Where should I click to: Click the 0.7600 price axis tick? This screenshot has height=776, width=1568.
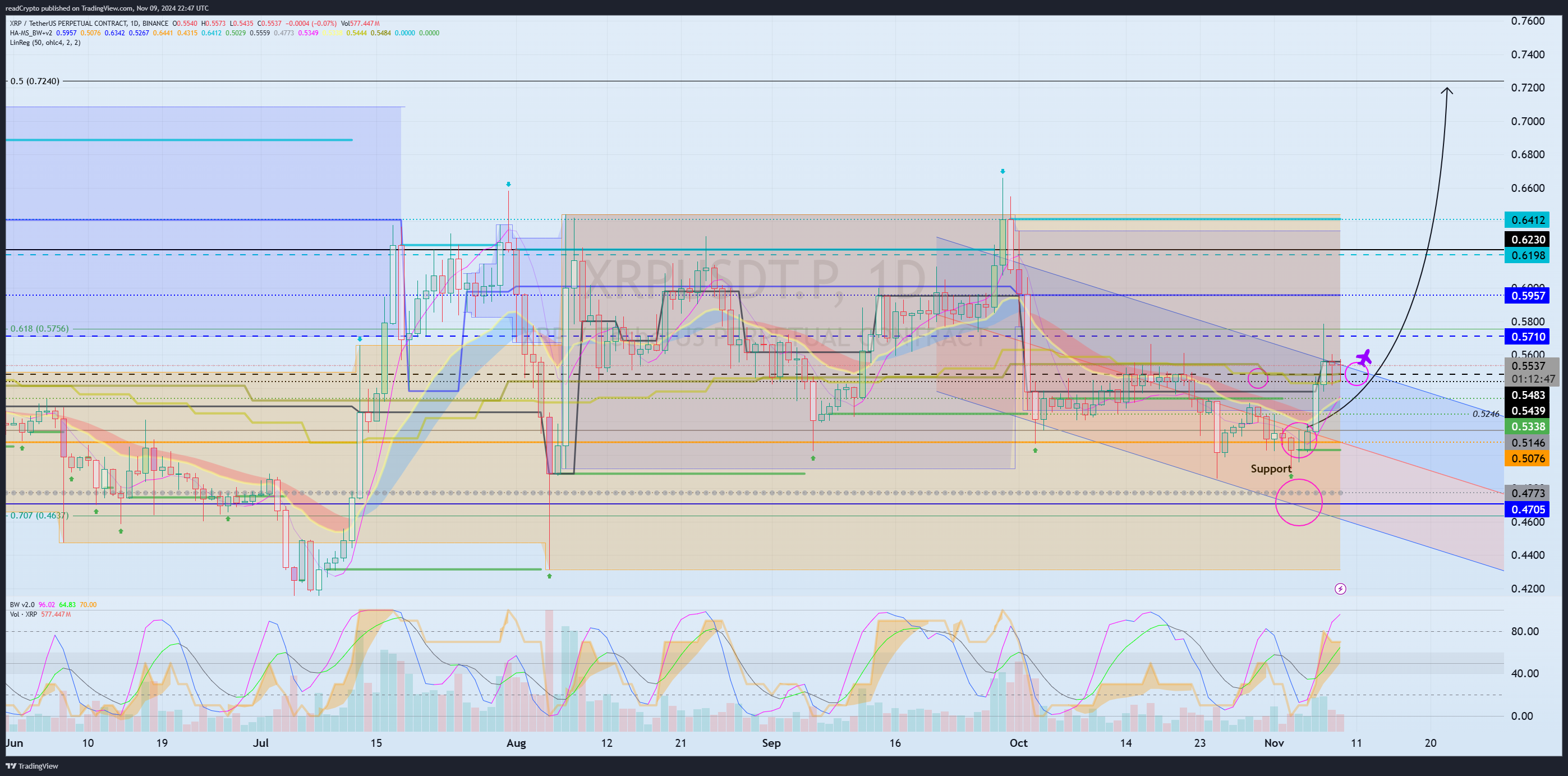tap(1528, 21)
